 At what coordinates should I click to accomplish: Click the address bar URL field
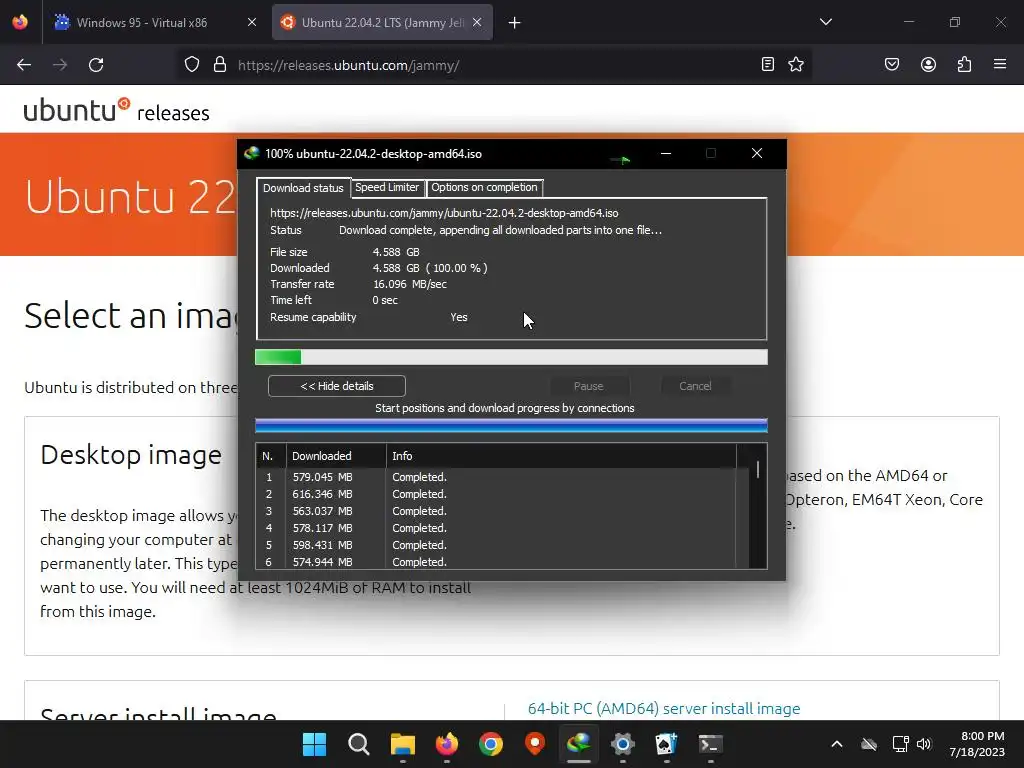click(493, 65)
